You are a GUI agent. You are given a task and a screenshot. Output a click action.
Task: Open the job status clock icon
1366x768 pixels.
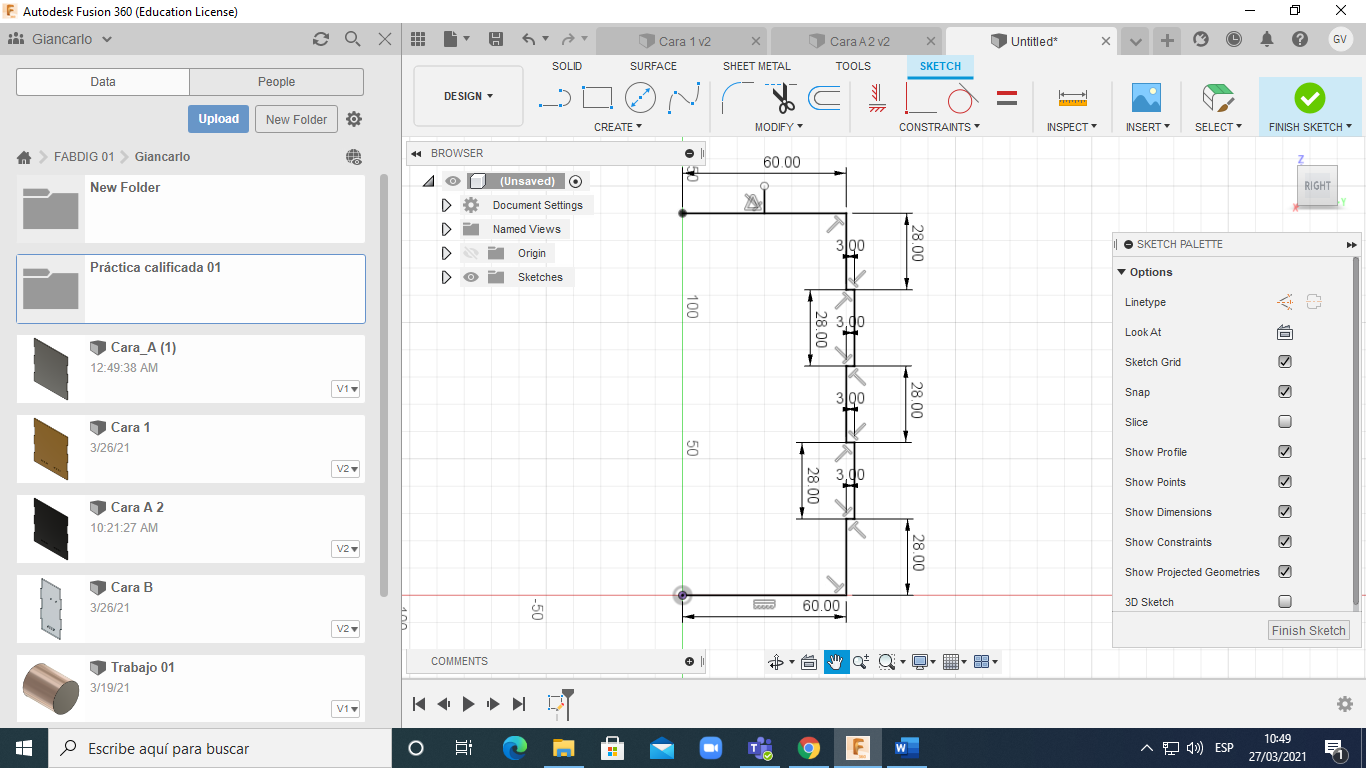tap(1234, 40)
